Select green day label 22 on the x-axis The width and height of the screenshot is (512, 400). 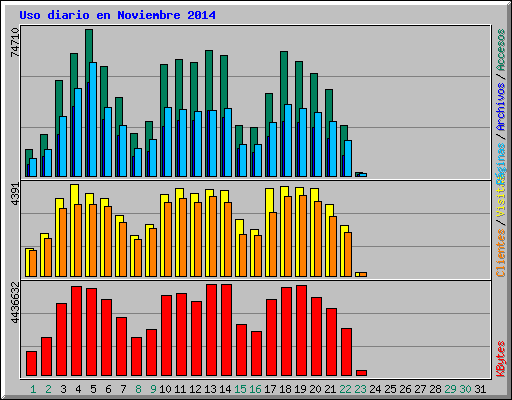[345, 389]
